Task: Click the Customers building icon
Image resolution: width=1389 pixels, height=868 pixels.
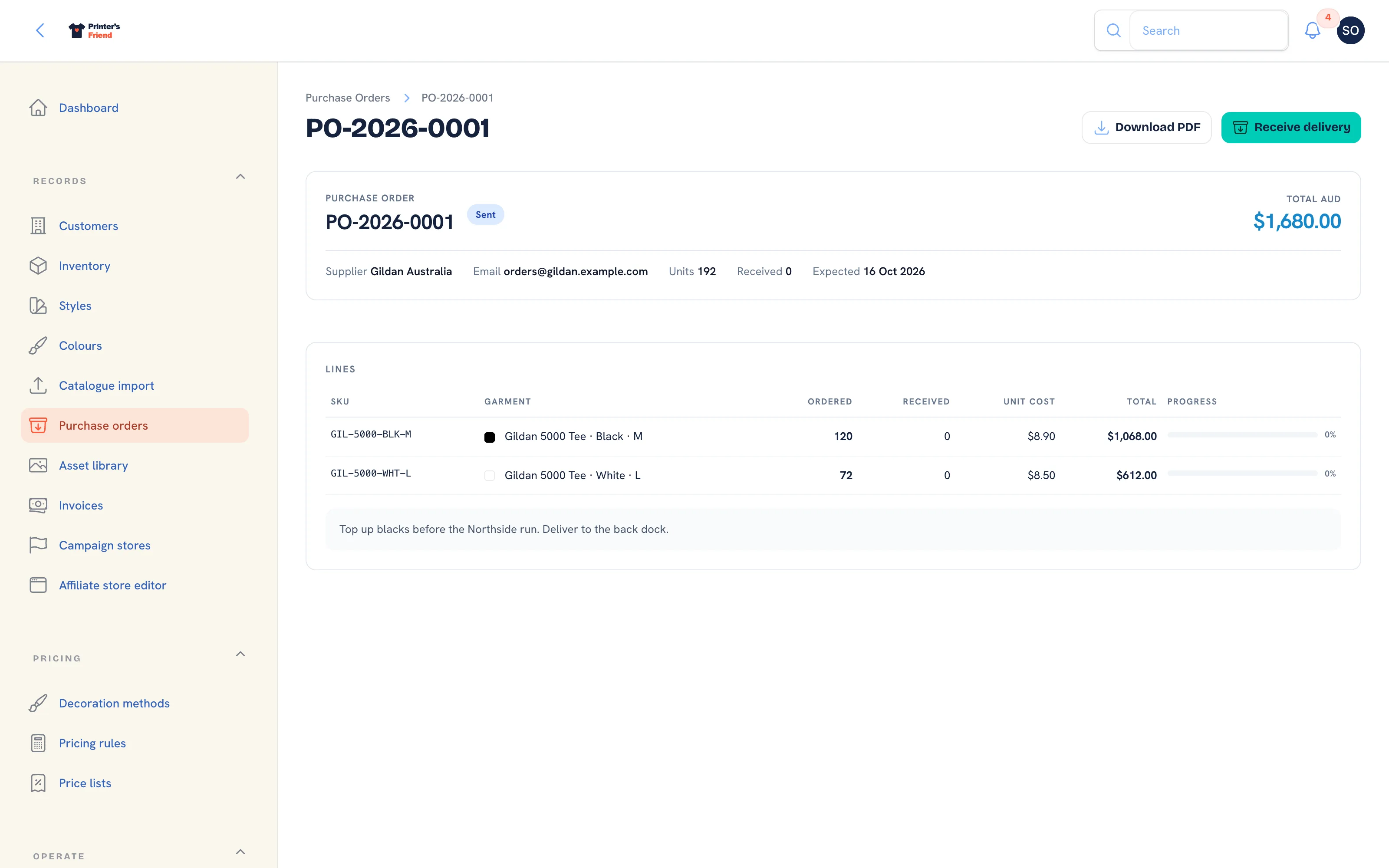Action: pyautogui.click(x=38, y=226)
